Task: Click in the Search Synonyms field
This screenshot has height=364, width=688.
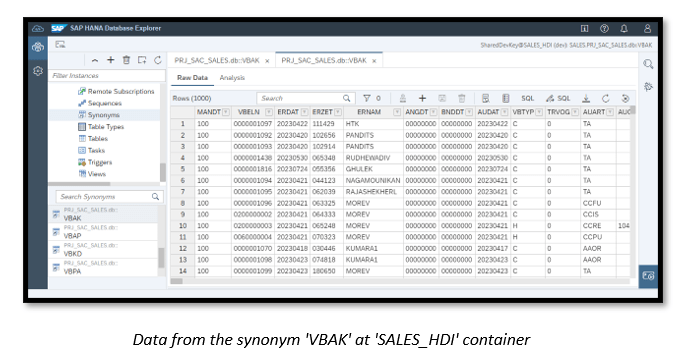Action: click(x=110, y=196)
